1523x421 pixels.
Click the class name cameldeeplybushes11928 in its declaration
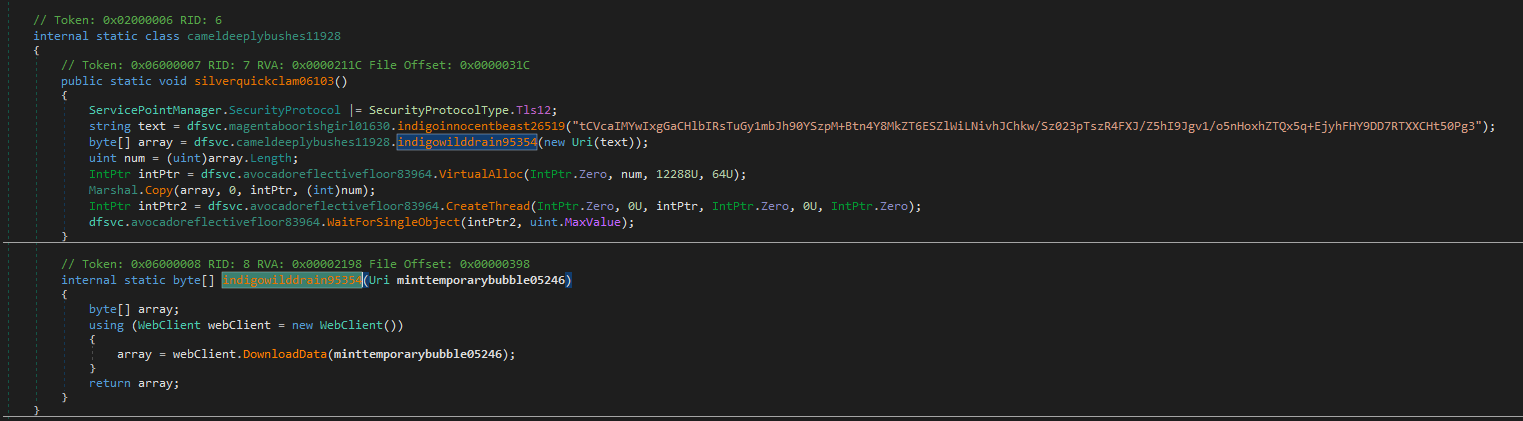[264, 35]
